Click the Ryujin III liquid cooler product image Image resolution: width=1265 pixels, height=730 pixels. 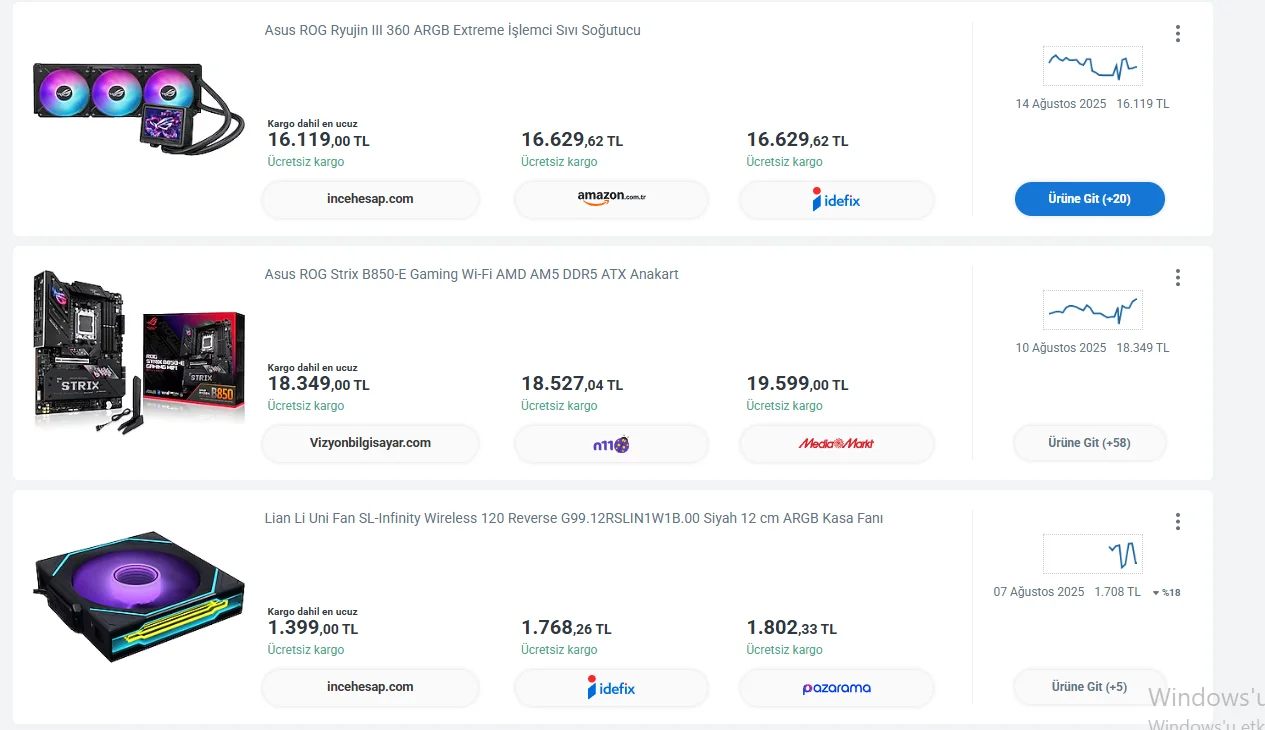click(138, 107)
